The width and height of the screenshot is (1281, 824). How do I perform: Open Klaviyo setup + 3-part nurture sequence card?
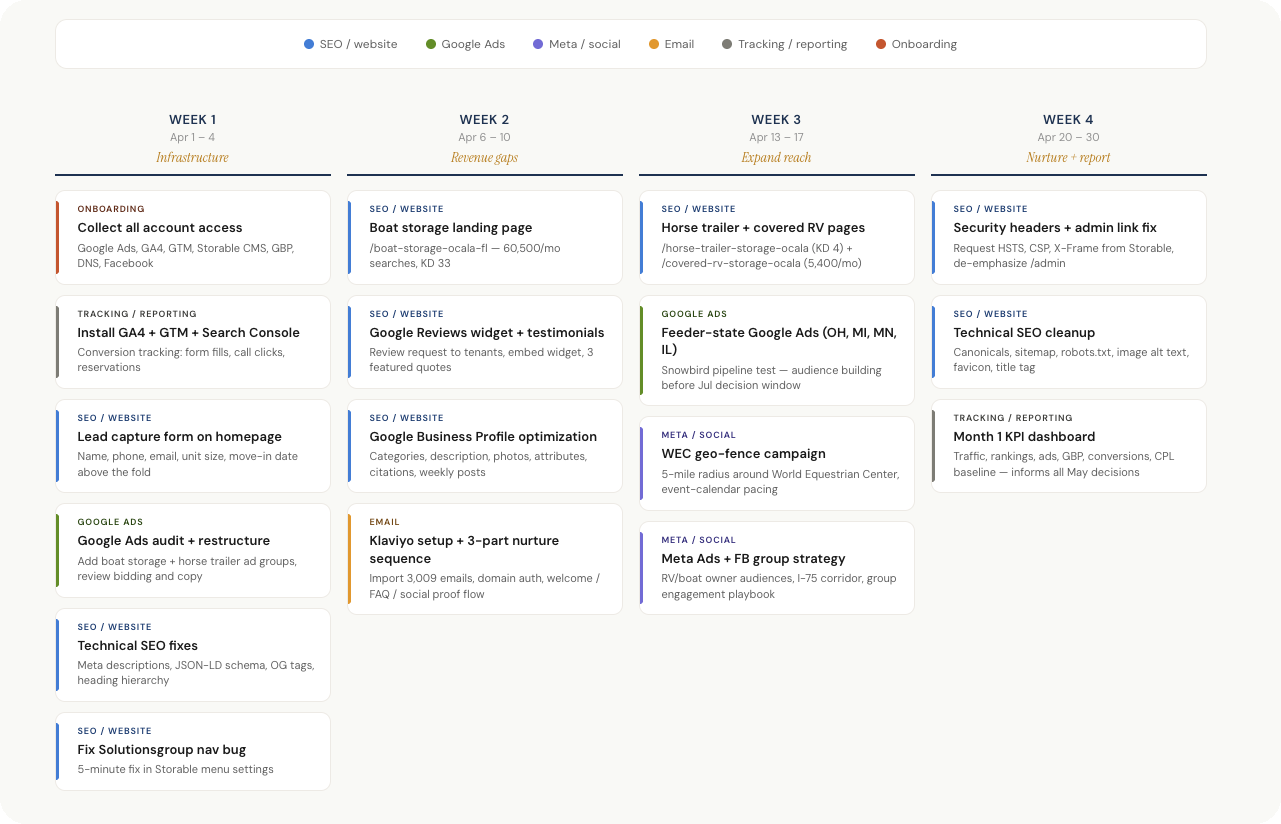point(485,559)
